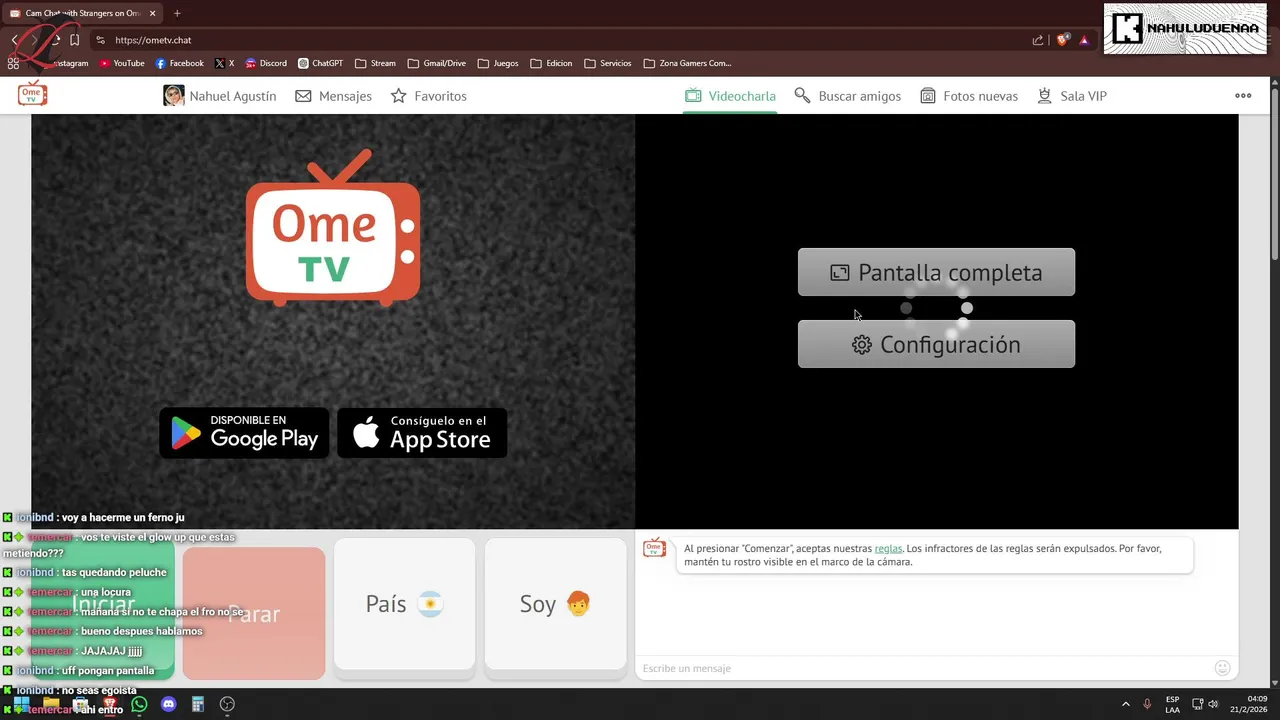Expand the Stream bookmark folder

375,63
